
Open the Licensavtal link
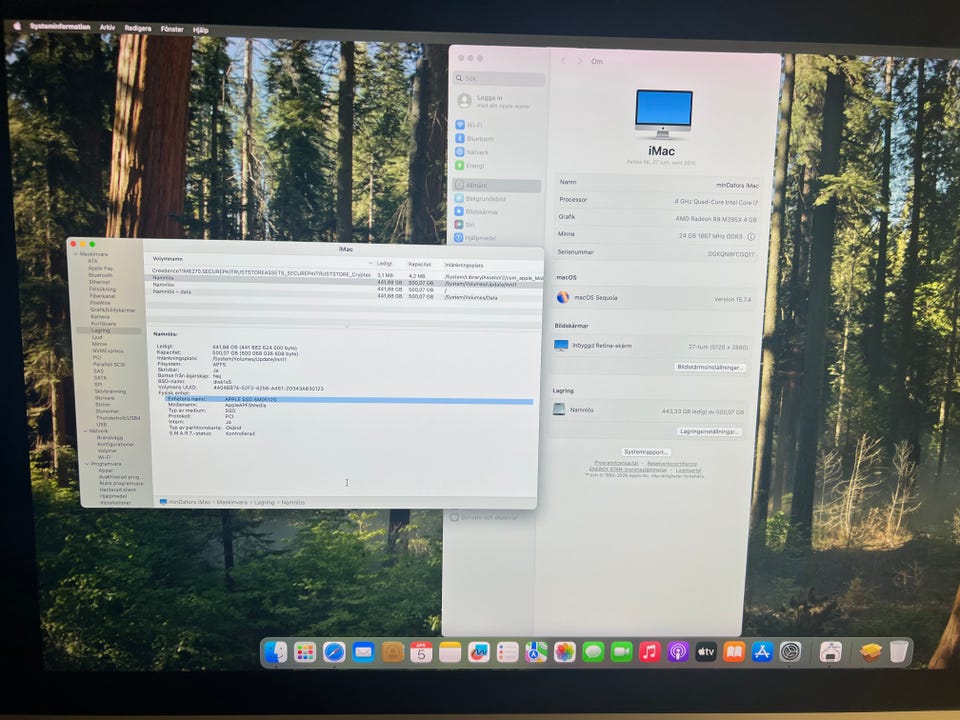688,470
